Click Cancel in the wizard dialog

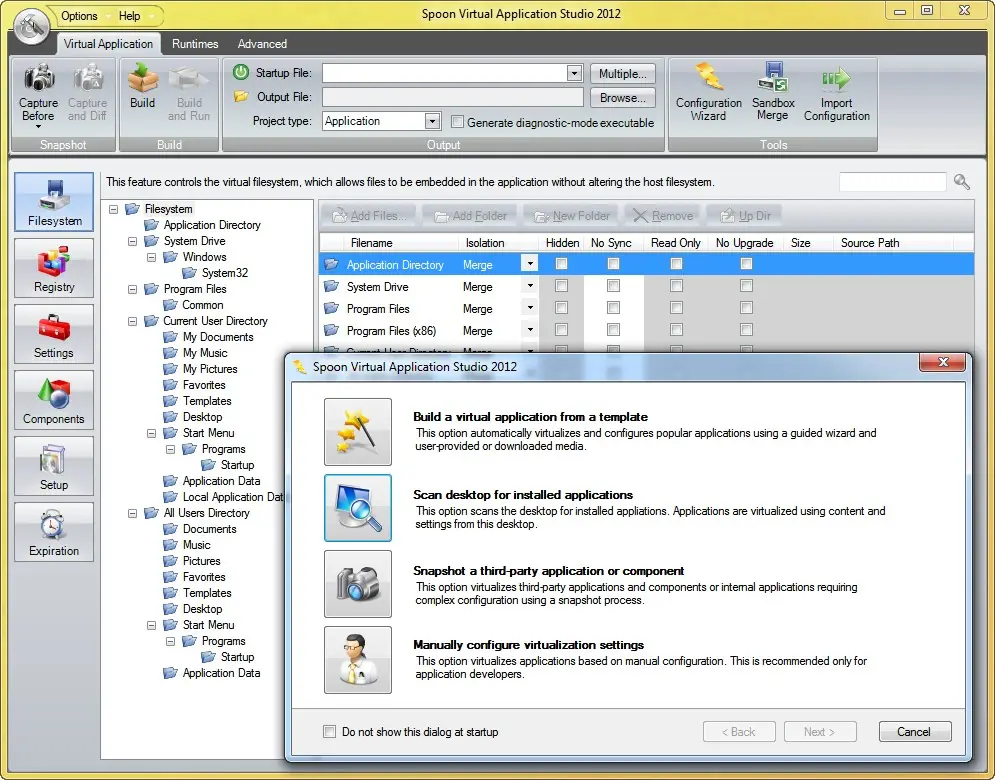pyautogui.click(x=914, y=732)
